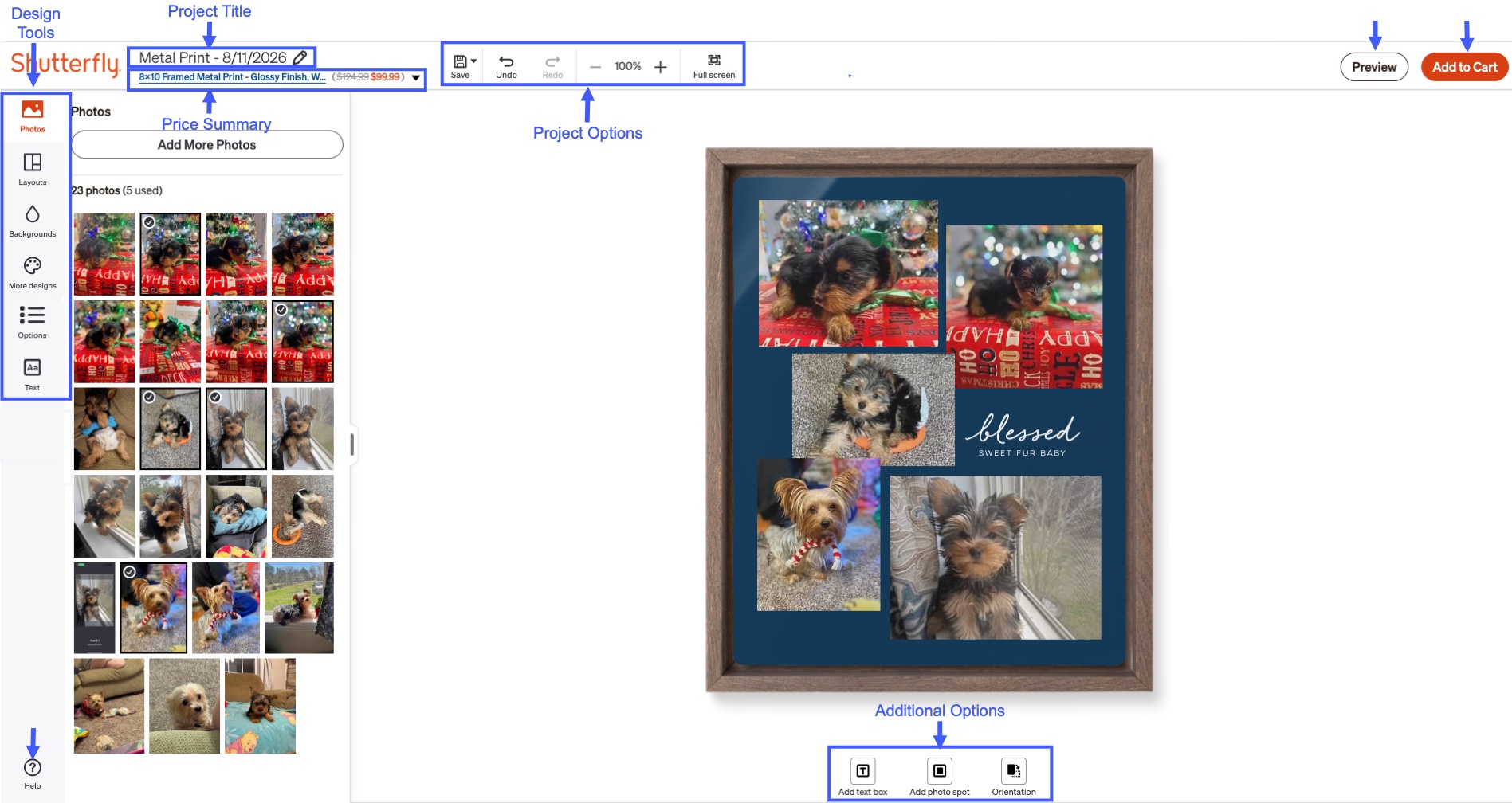Select top-right puppy photo on canvas

coord(1024,306)
